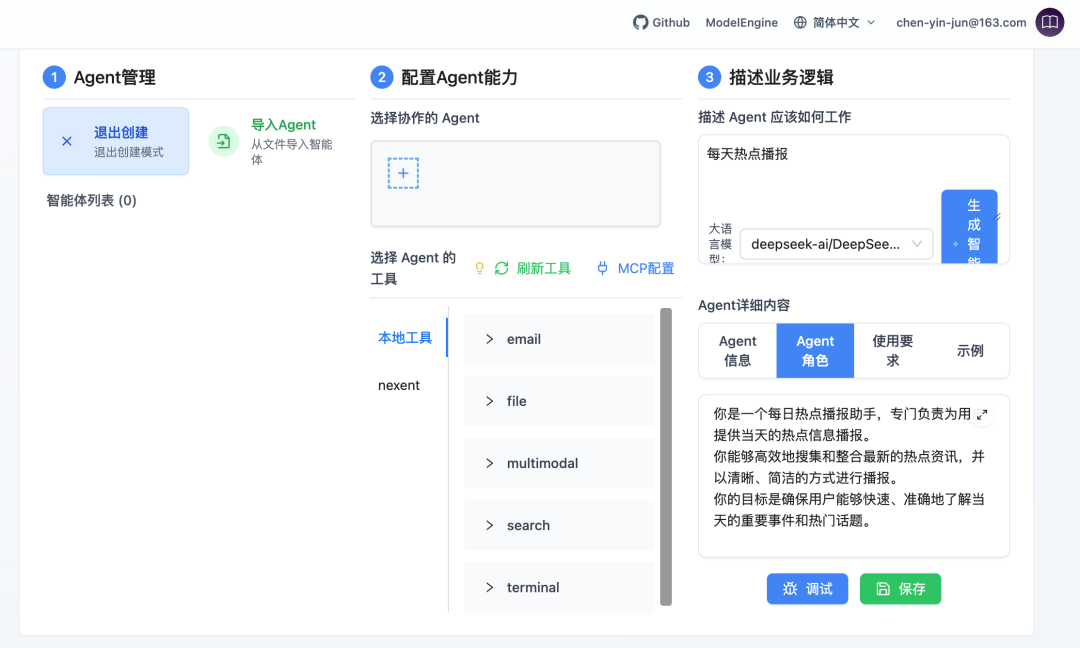The width and height of the screenshot is (1080, 648).
Task: Click the 刷新工具 button
Action: point(532,269)
